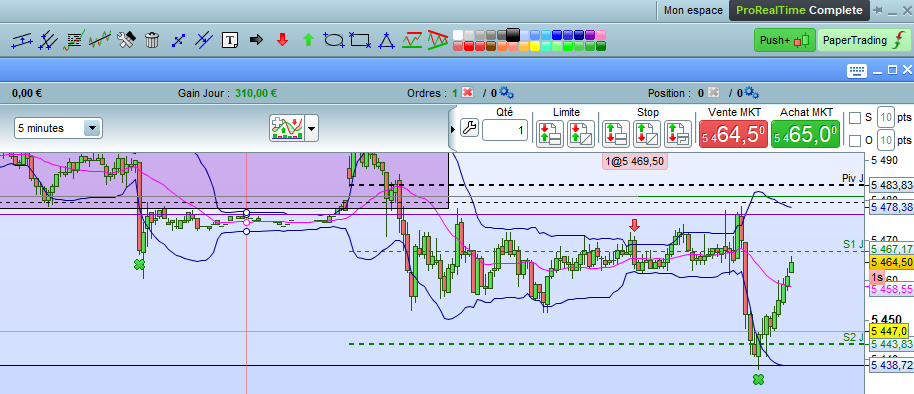Select the trash can delete tool
This screenshot has width=914, height=394.
click(x=152, y=40)
